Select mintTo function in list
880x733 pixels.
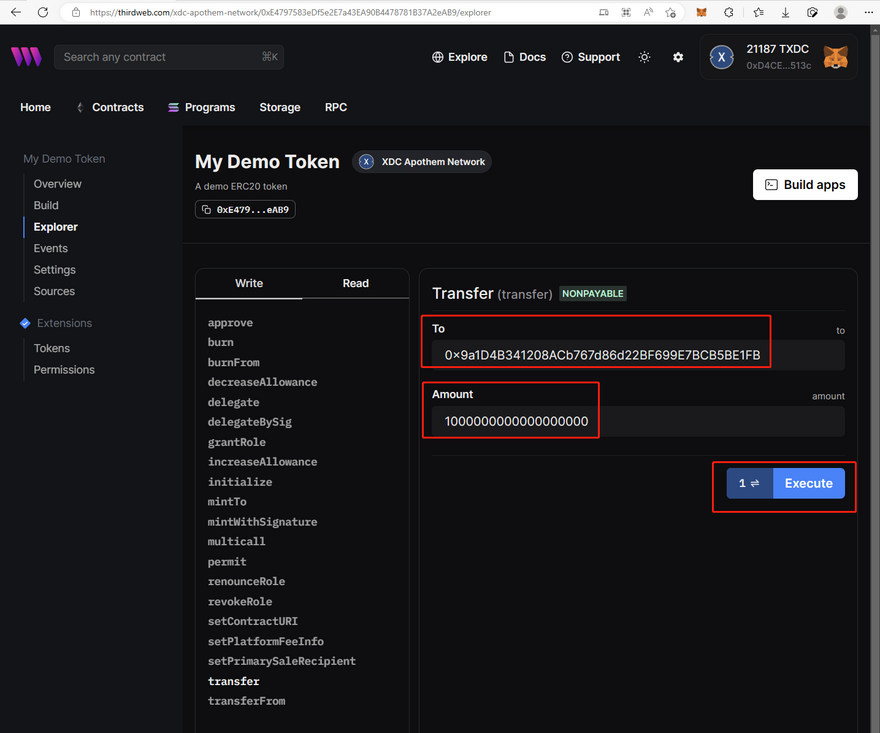click(x=227, y=502)
